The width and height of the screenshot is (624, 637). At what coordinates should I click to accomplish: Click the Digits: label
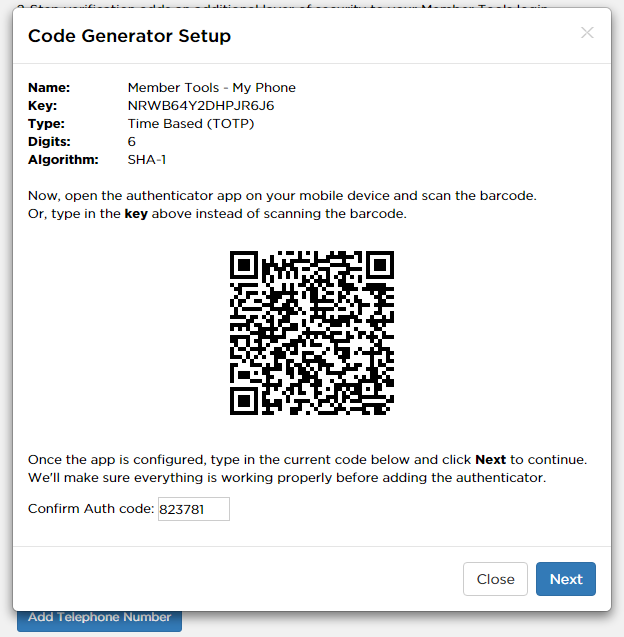(49, 142)
